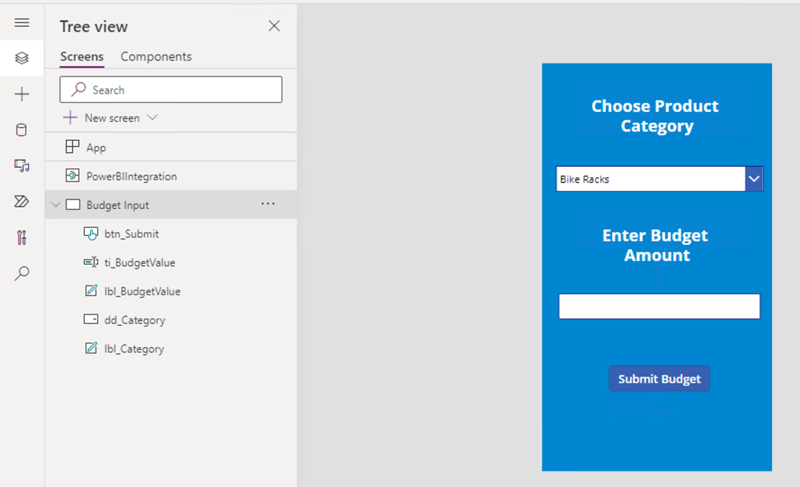Collapse the Budget Input screen node
The image size is (800, 487).
point(55,205)
